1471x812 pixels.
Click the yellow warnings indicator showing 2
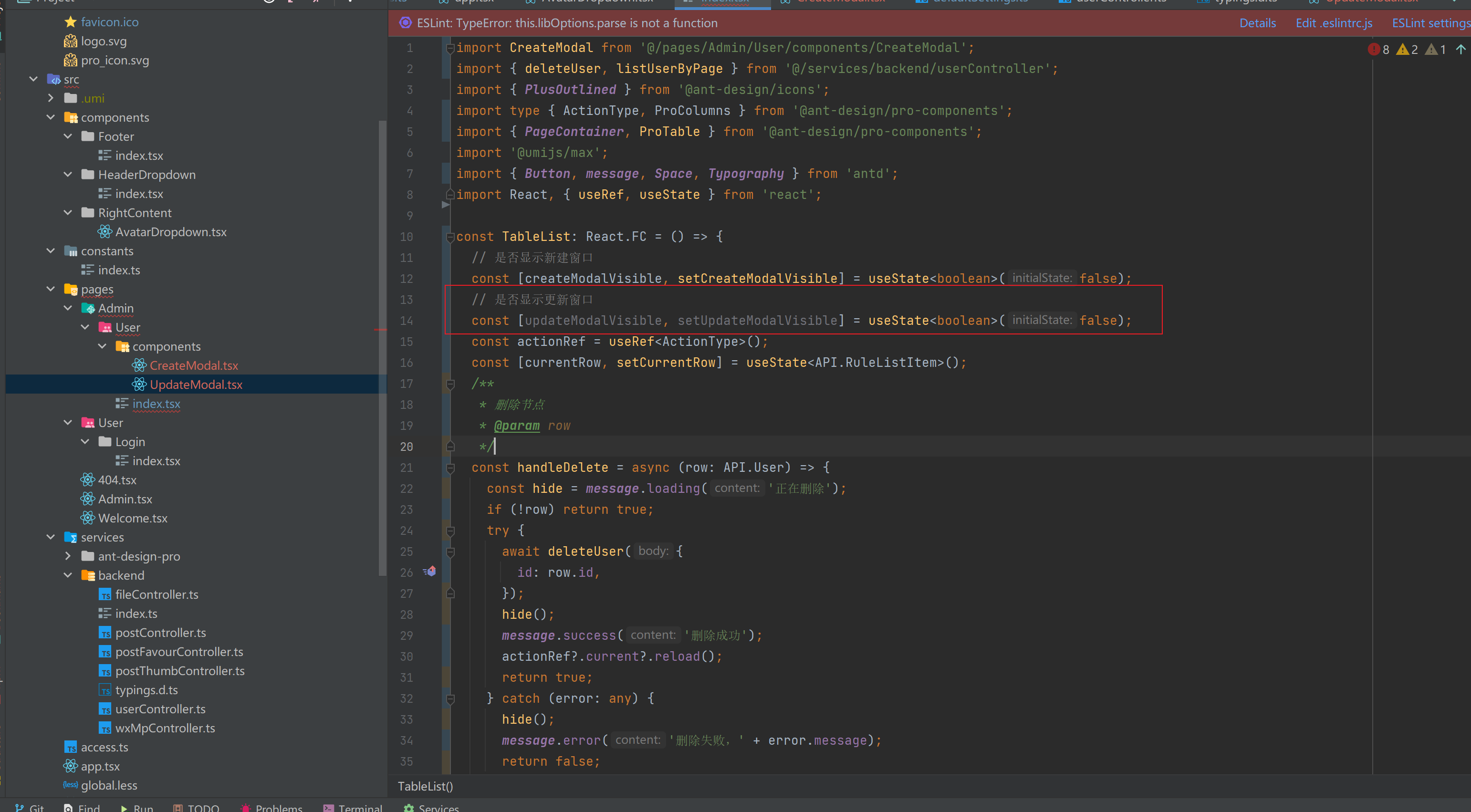coord(1407,50)
